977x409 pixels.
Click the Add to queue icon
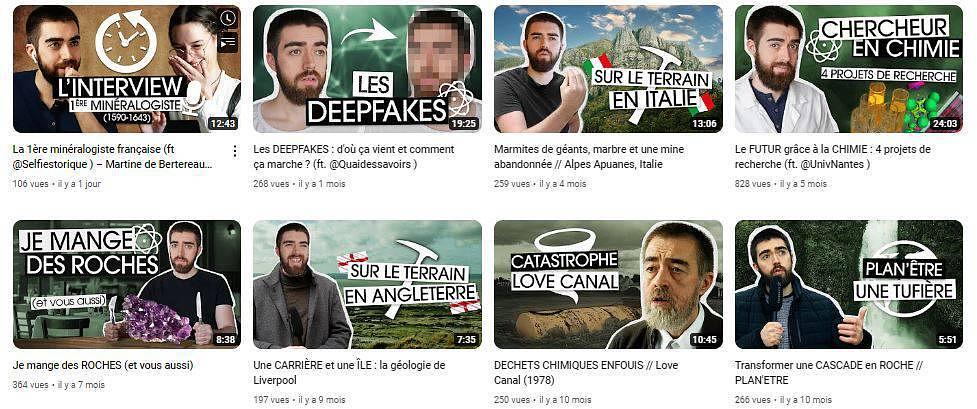coord(228,41)
